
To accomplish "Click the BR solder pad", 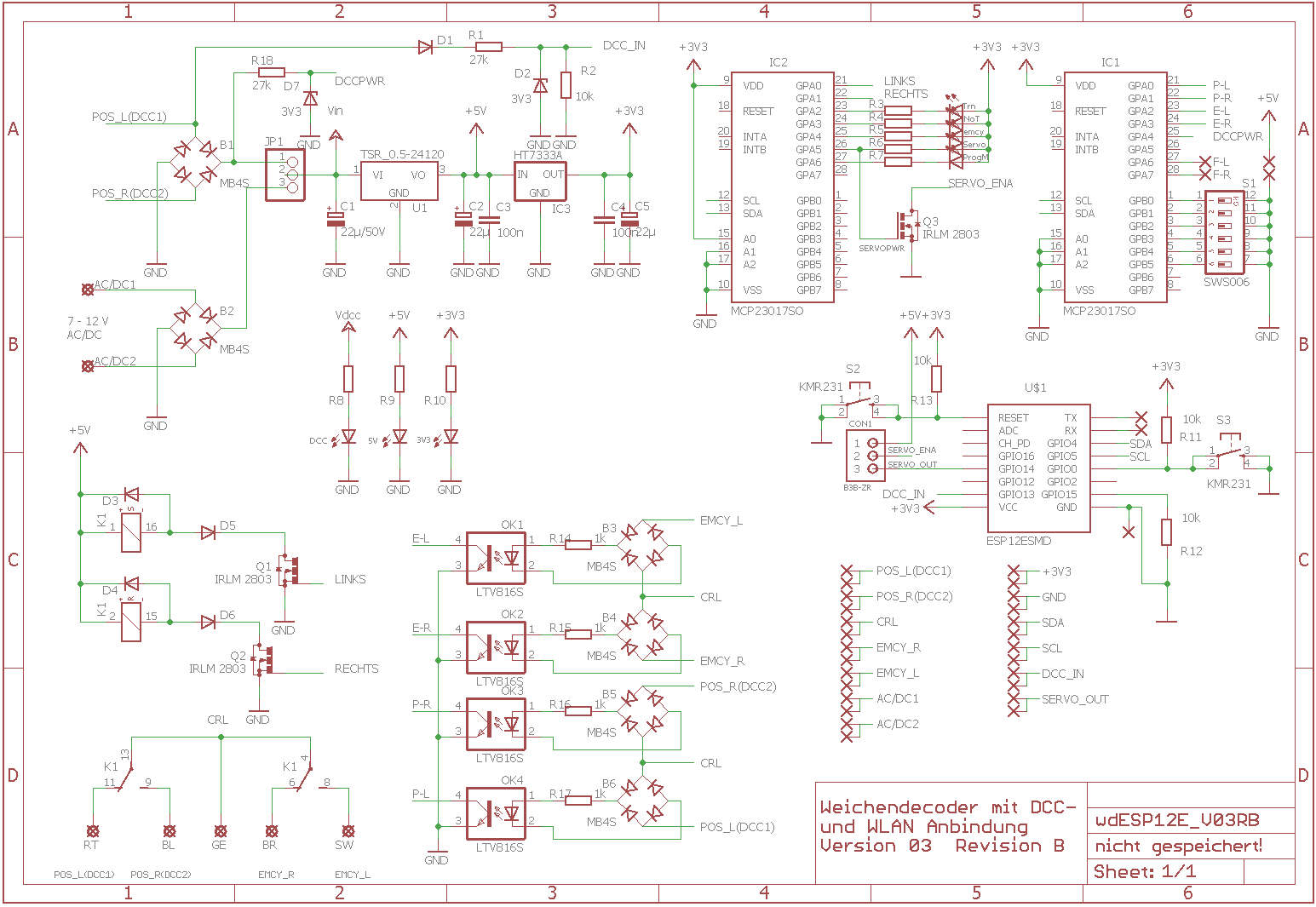I will point(271,830).
